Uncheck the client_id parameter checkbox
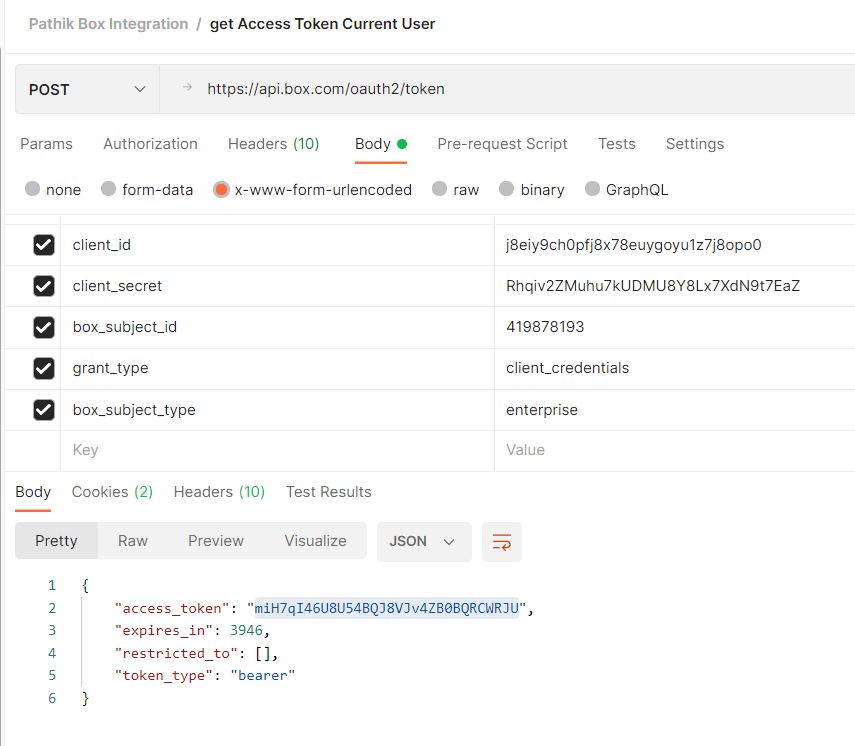The image size is (855, 746). pos(44,245)
